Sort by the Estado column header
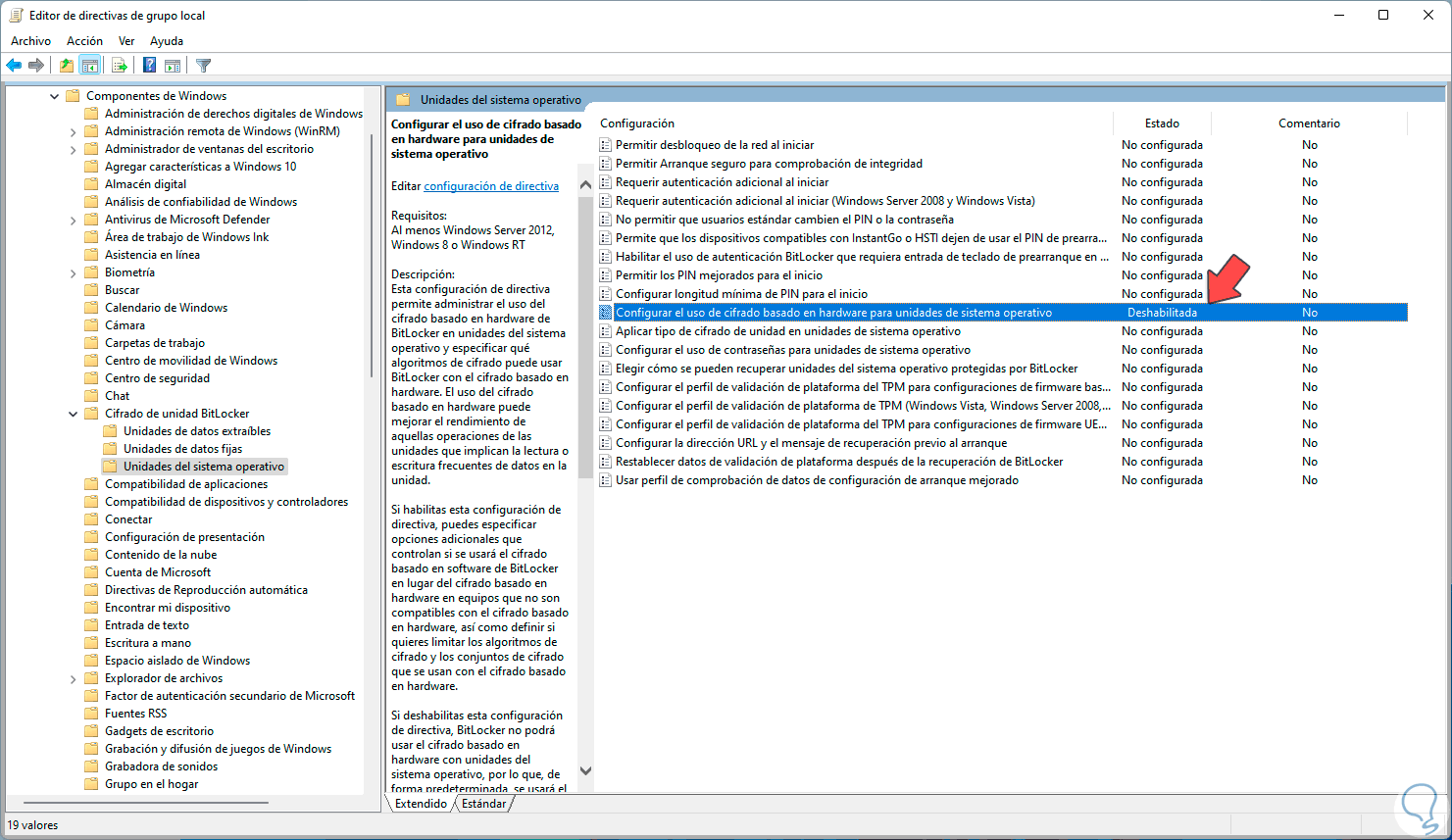 pos(1162,124)
